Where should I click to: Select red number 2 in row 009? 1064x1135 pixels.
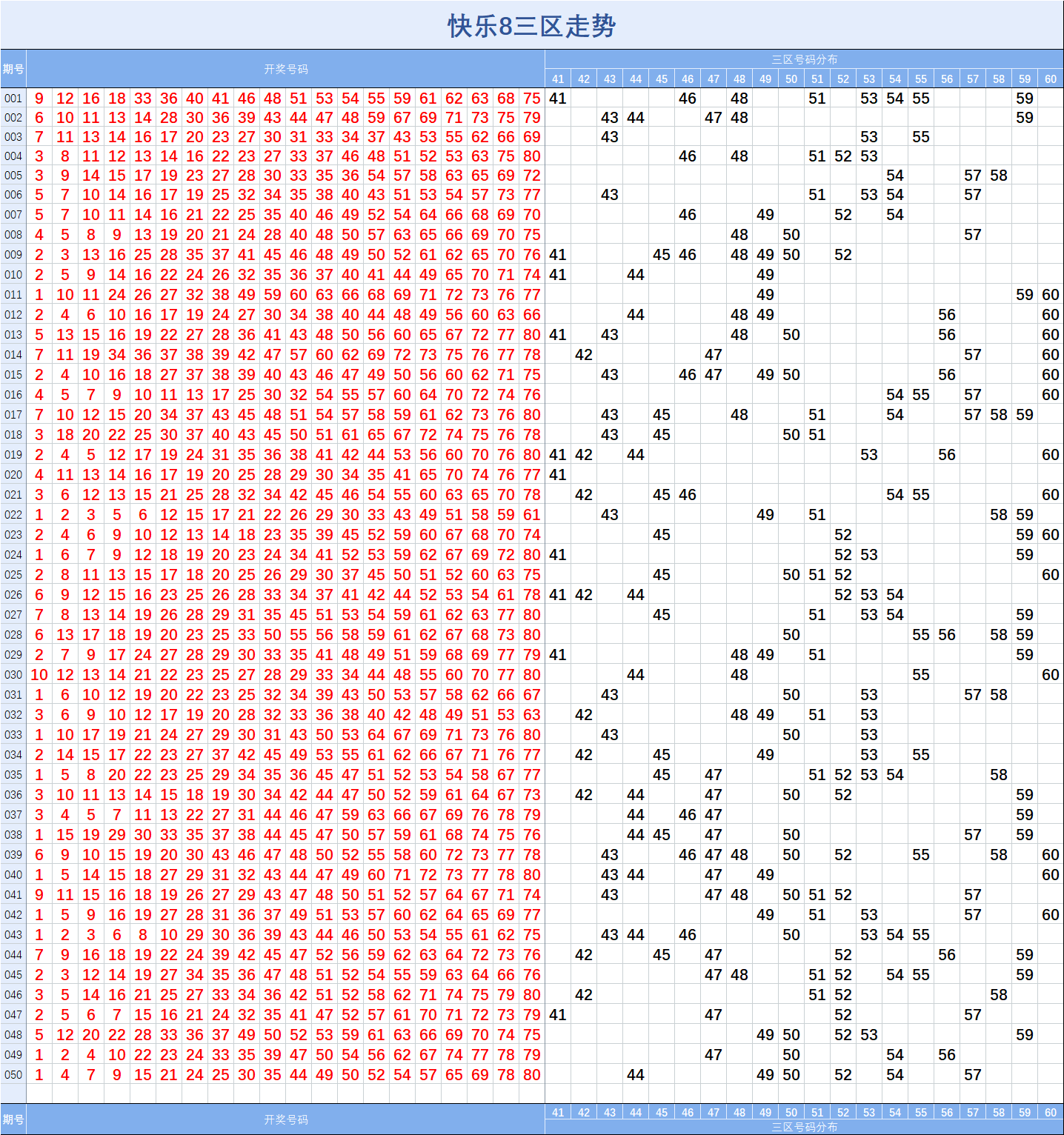(x=39, y=255)
